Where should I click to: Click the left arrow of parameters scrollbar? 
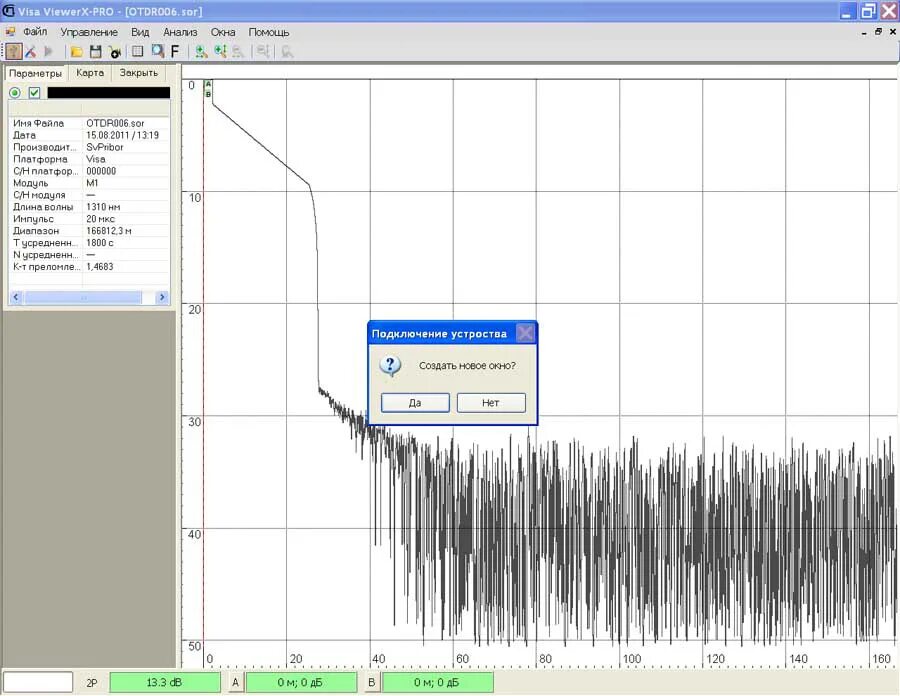pyautogui.click(x=16, y=297)
